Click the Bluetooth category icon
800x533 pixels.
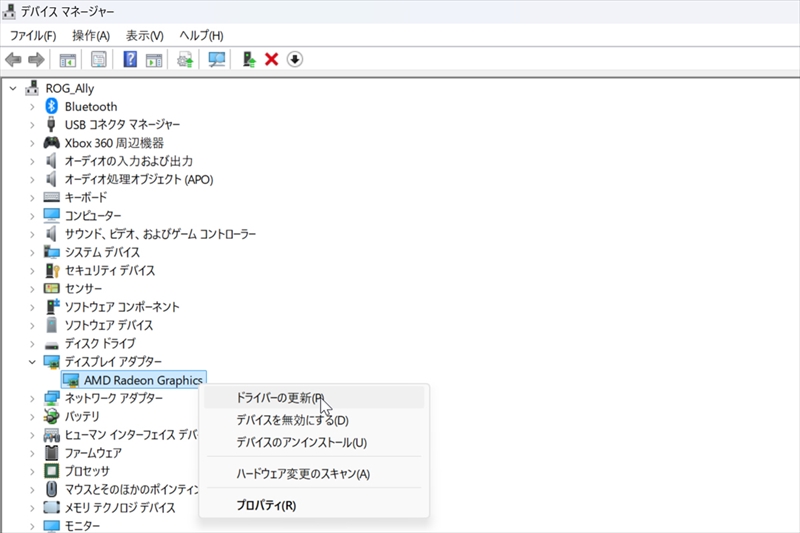(x=52, y=106)
